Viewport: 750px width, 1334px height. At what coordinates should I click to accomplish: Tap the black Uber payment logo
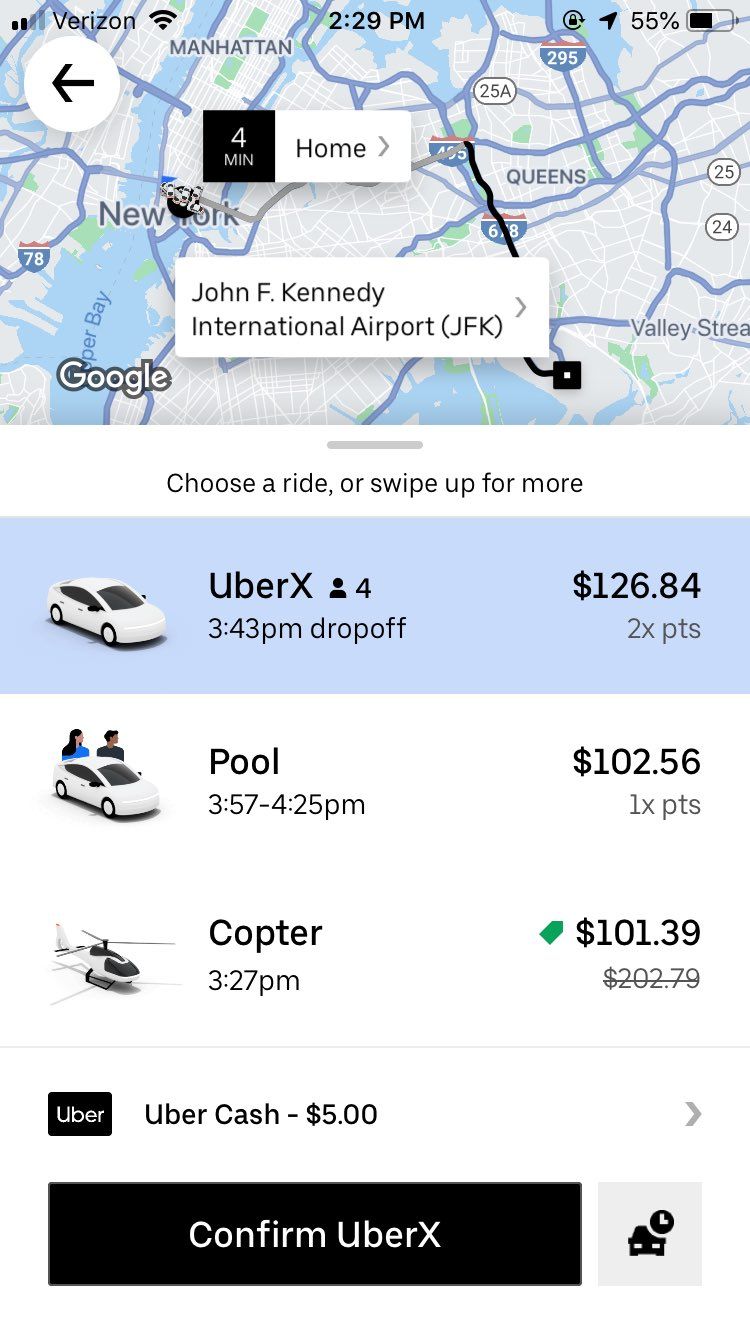tap(80, 1114)
